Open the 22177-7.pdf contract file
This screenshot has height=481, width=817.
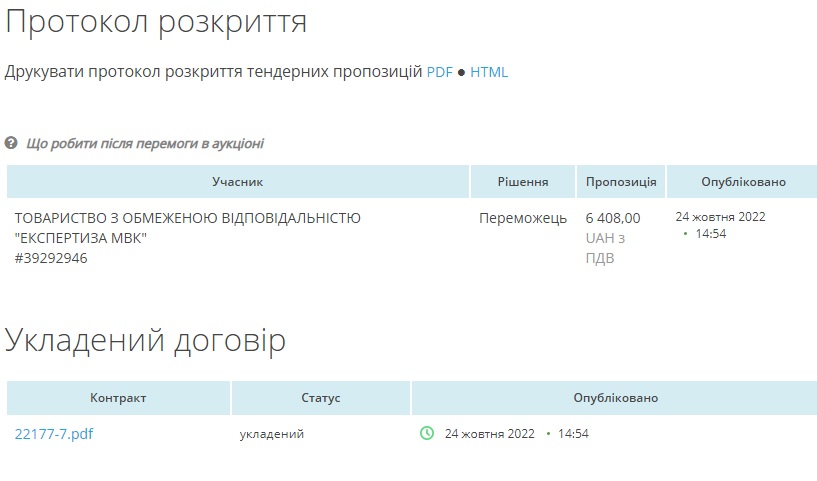54,434
